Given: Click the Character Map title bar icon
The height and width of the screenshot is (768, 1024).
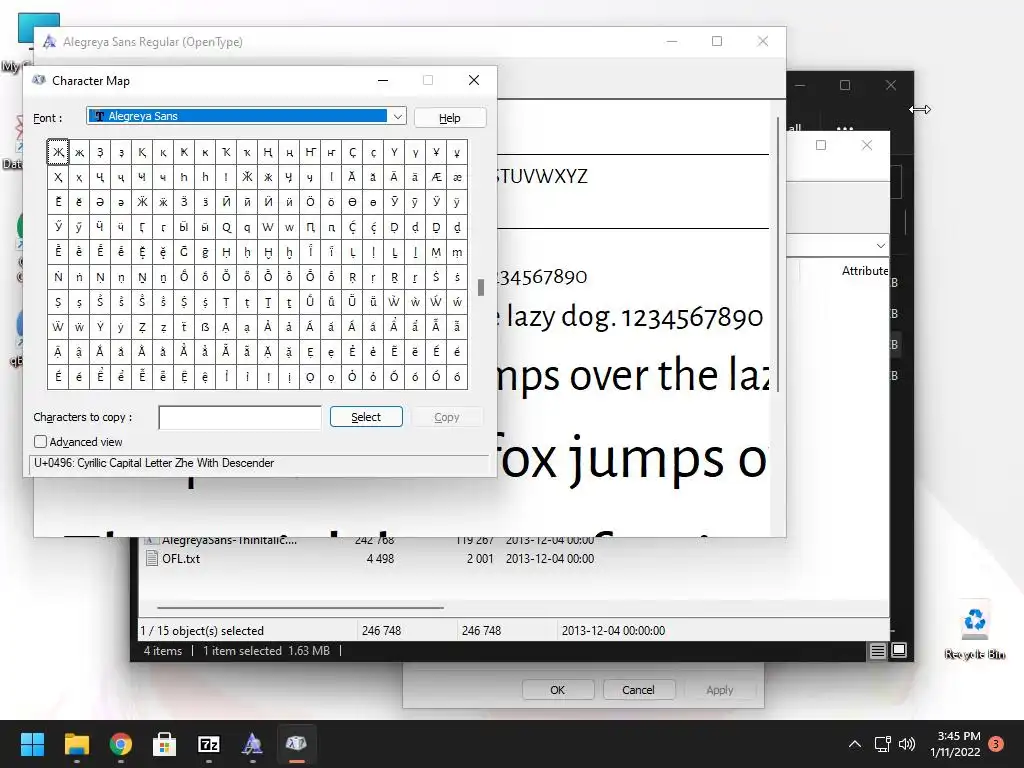Looking at the screenshot, I should [x=39, y=80].
